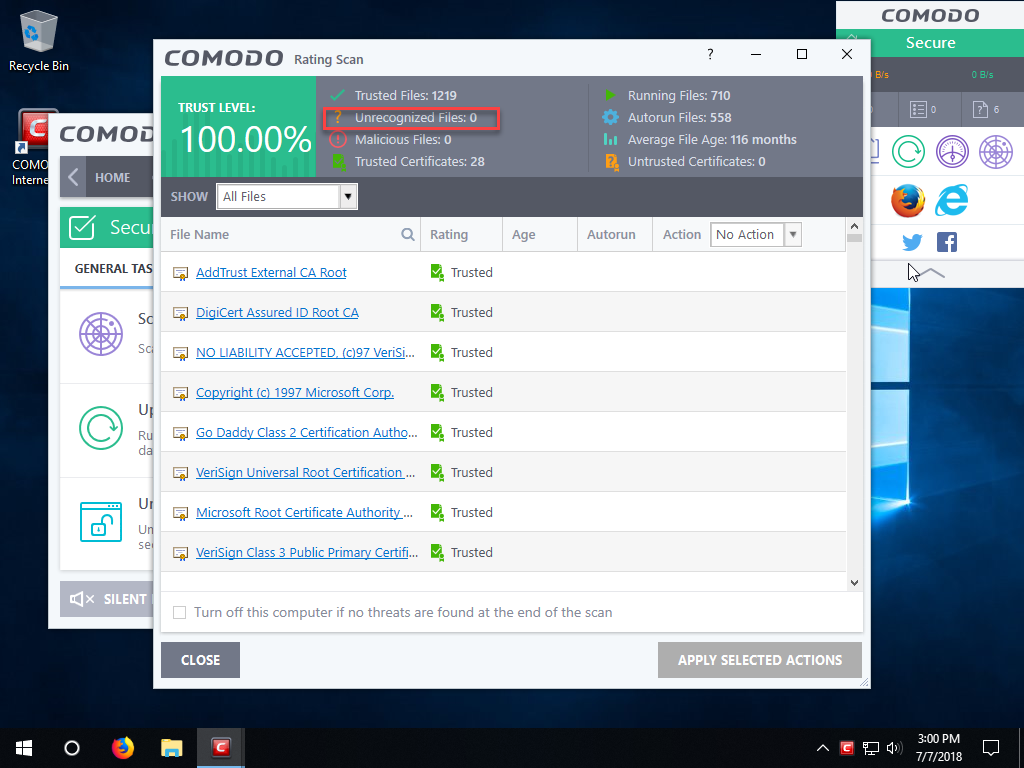Select the Autorun Files: 558 stat
1024x768 pixels.
(679, 118)
